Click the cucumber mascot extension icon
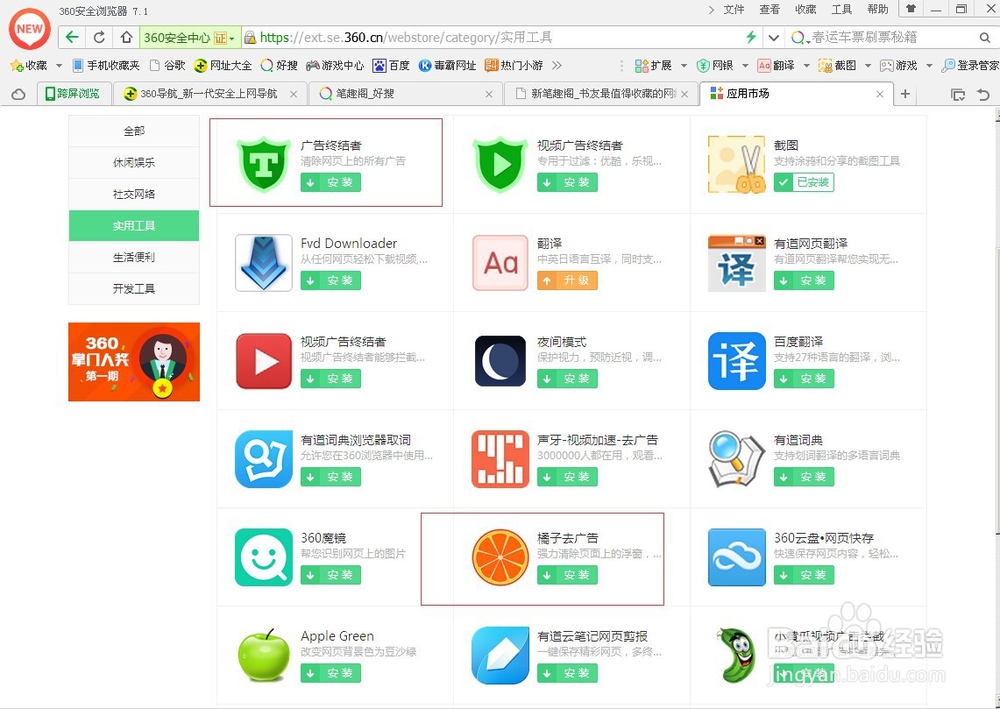1000x709 pixels. pos(737,655)
